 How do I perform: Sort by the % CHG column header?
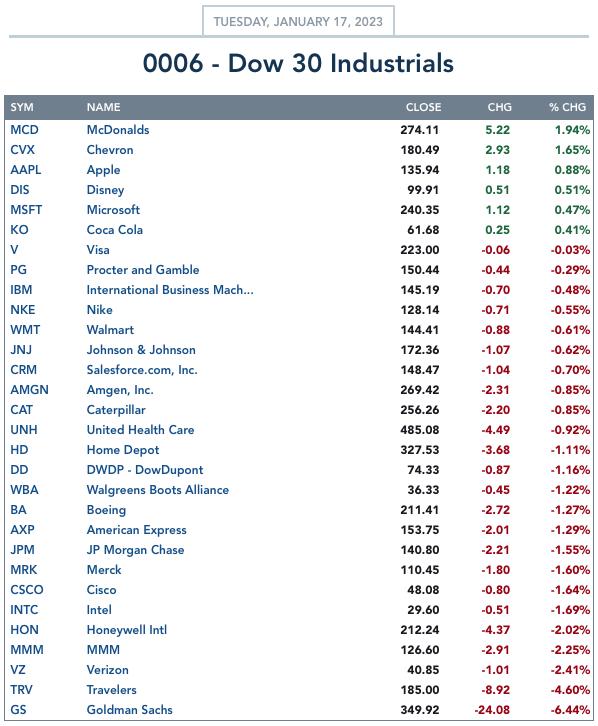click(567, 107)
